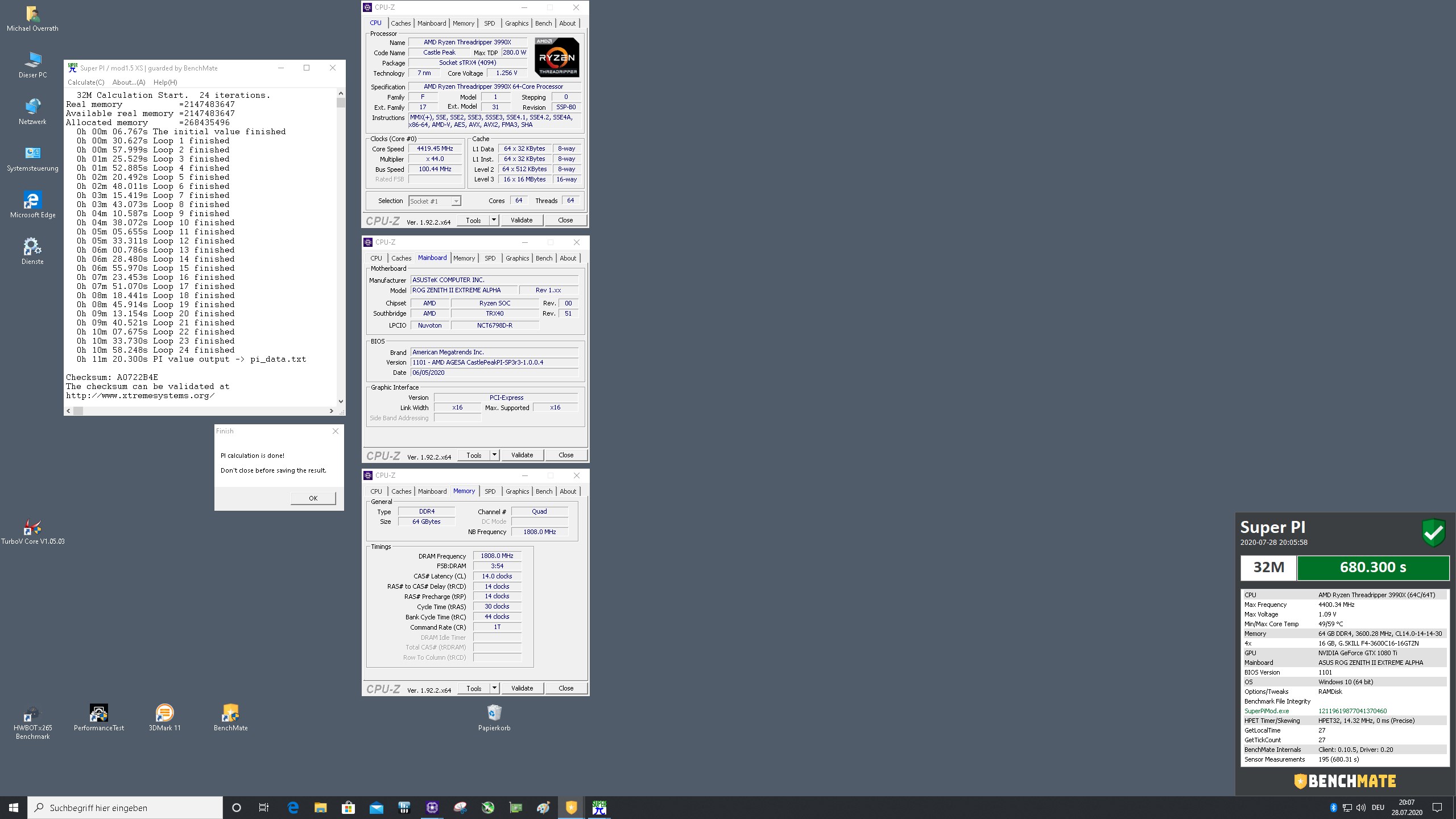Viewport: 1456px width, 819px height.
Task: Click the vertical scrollbar down arrow in Super PI
Action: pos(341,401)
